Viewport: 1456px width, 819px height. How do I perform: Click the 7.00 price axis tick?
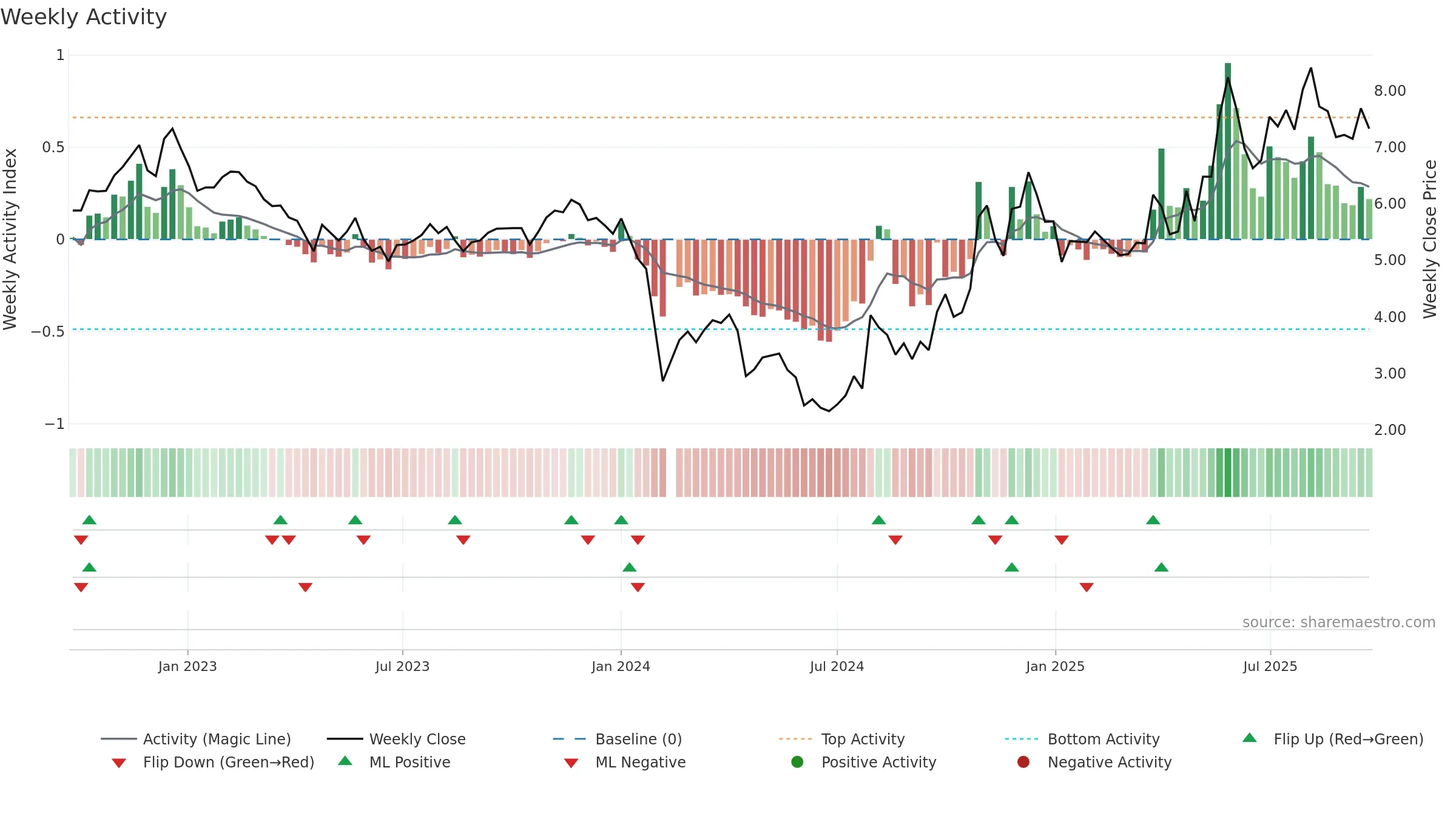coord(1390,147)
